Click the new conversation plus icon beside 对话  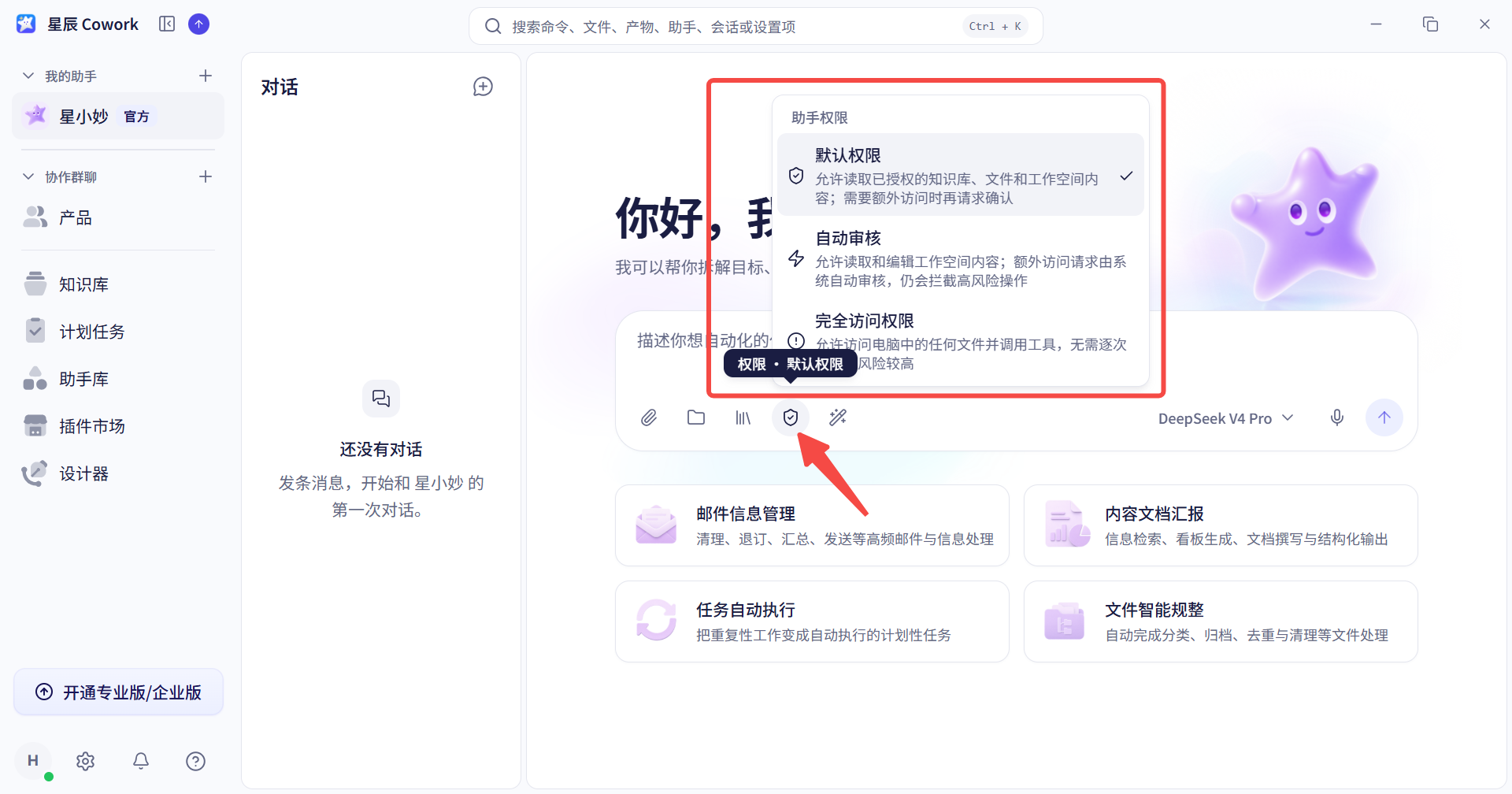483,87
